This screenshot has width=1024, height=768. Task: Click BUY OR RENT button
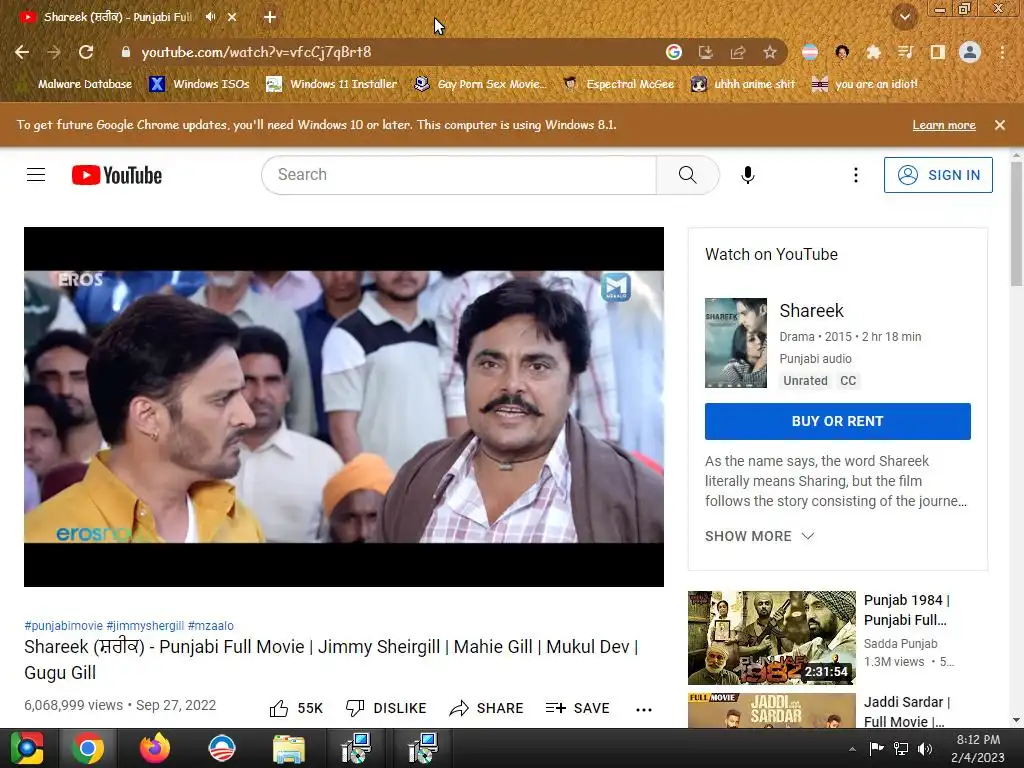click(837, 421)
